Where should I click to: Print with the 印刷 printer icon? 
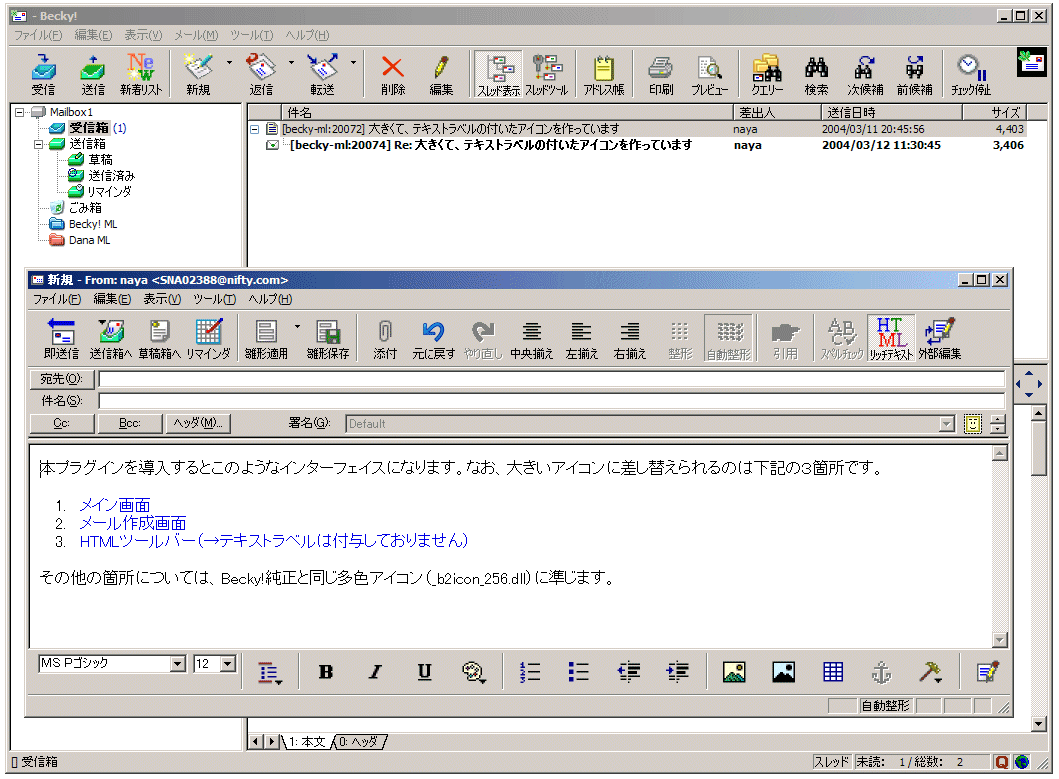(x=661, y=74)
